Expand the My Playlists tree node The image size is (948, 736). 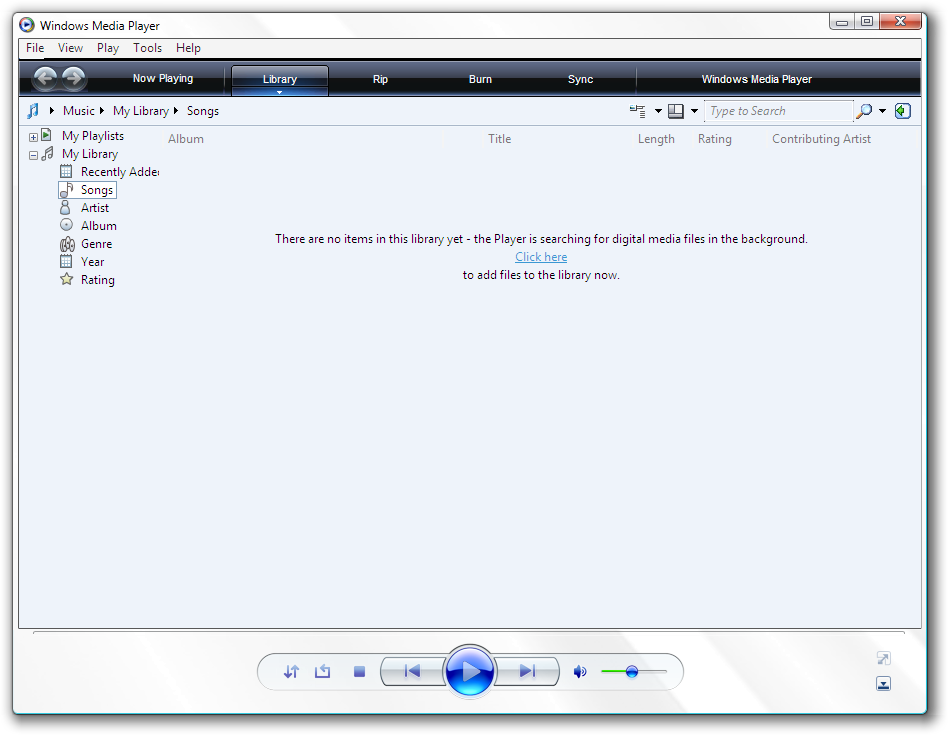point(33,137)
